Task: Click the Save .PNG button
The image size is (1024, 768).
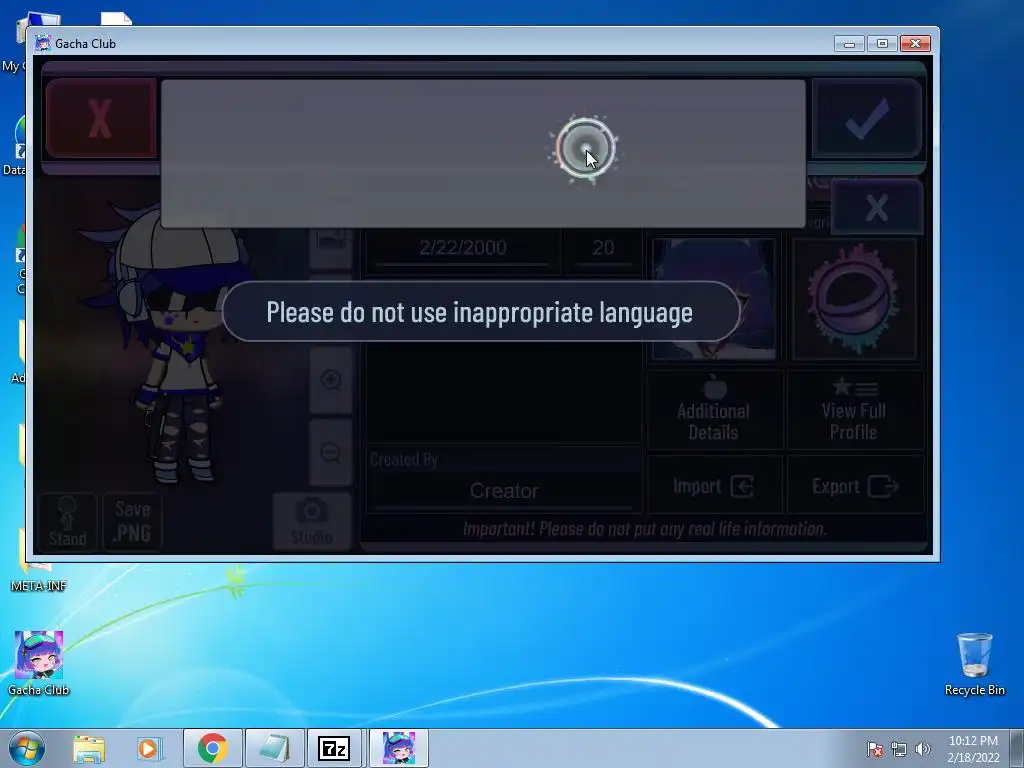Action: pyautogui.click(x=133, y=522)
